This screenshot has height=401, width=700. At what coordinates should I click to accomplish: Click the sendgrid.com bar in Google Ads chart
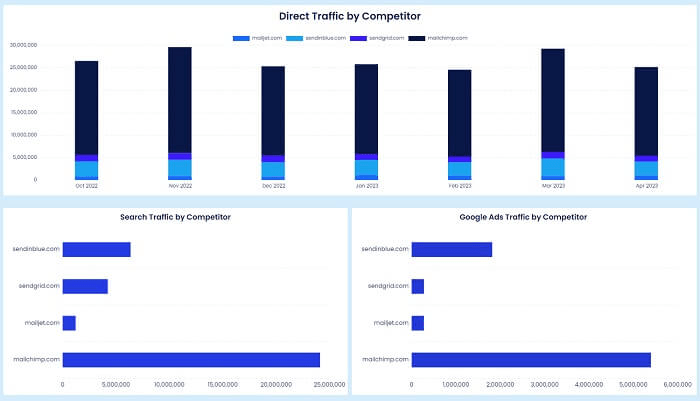(x=418, y=286)
